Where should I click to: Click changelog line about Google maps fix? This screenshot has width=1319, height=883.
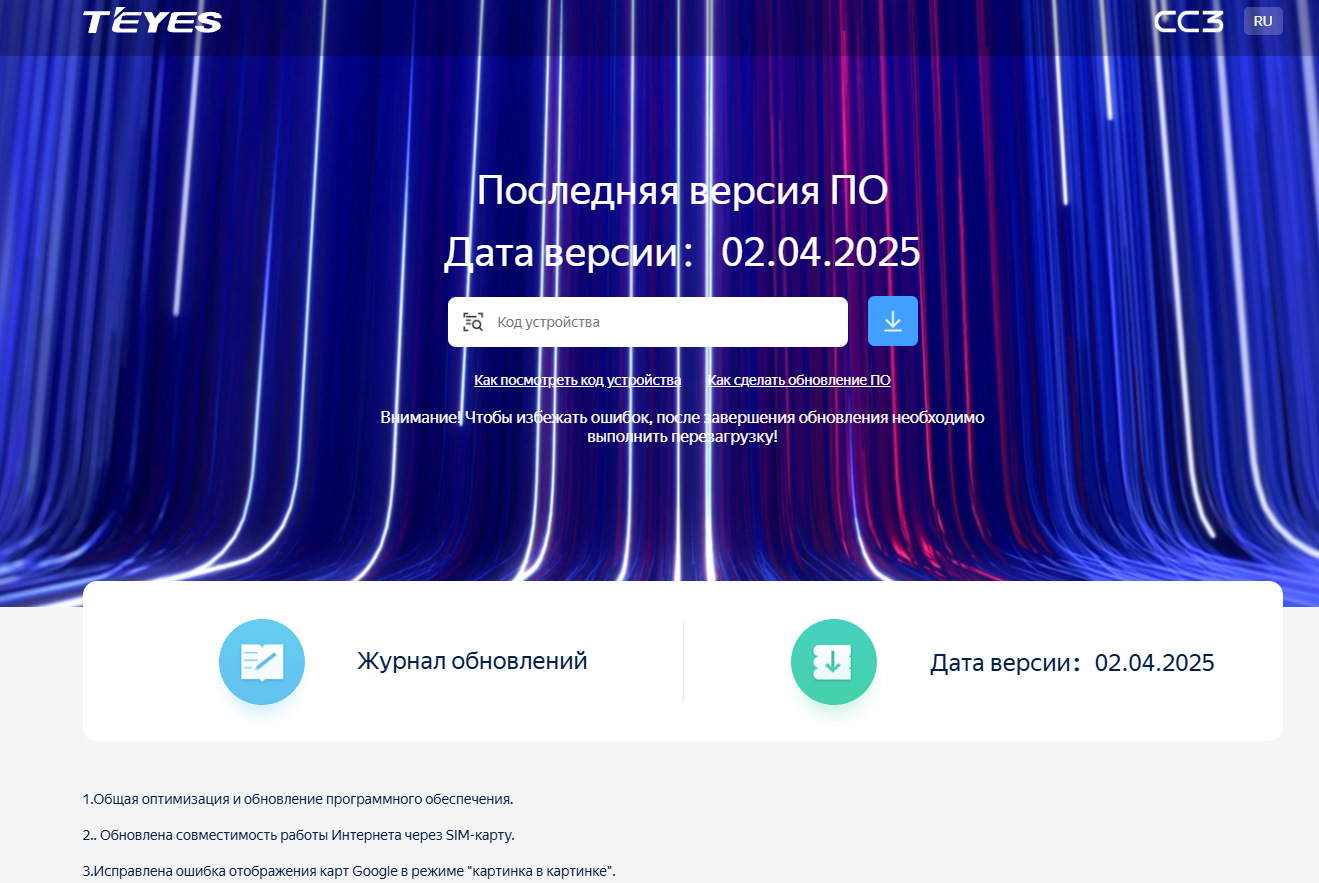coord(349,871)
